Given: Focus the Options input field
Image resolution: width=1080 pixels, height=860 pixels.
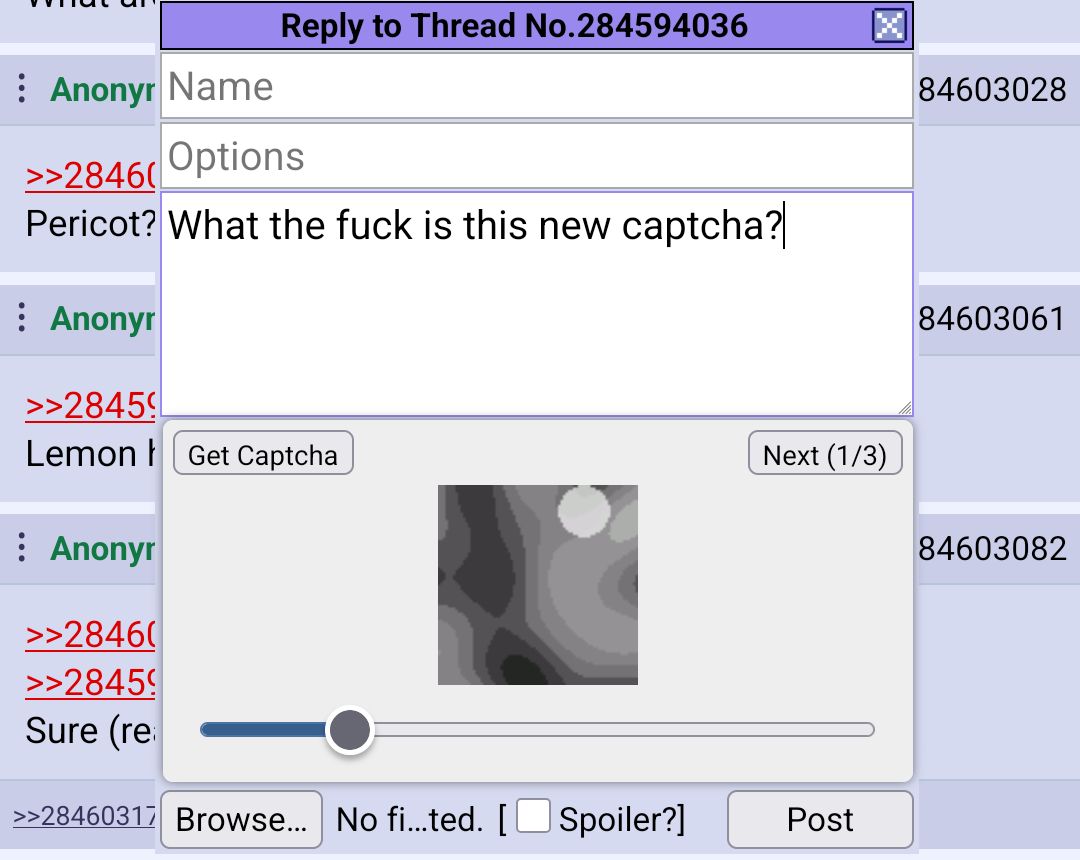Looking at the screenshot, I should tap(537, 156).
